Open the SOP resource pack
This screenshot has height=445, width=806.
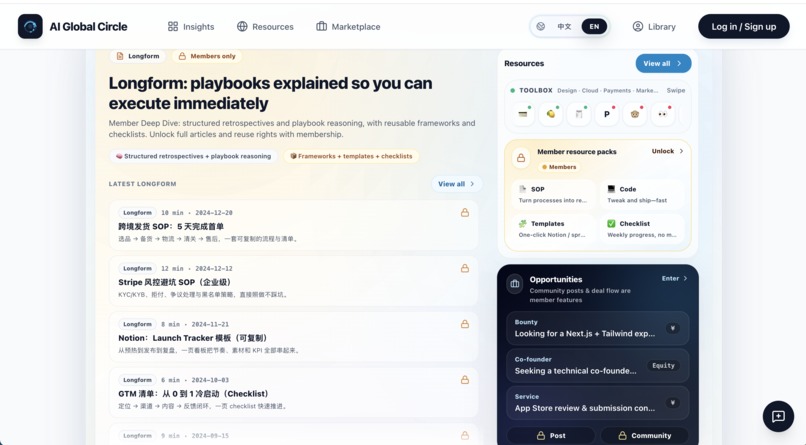coord(554,194)
